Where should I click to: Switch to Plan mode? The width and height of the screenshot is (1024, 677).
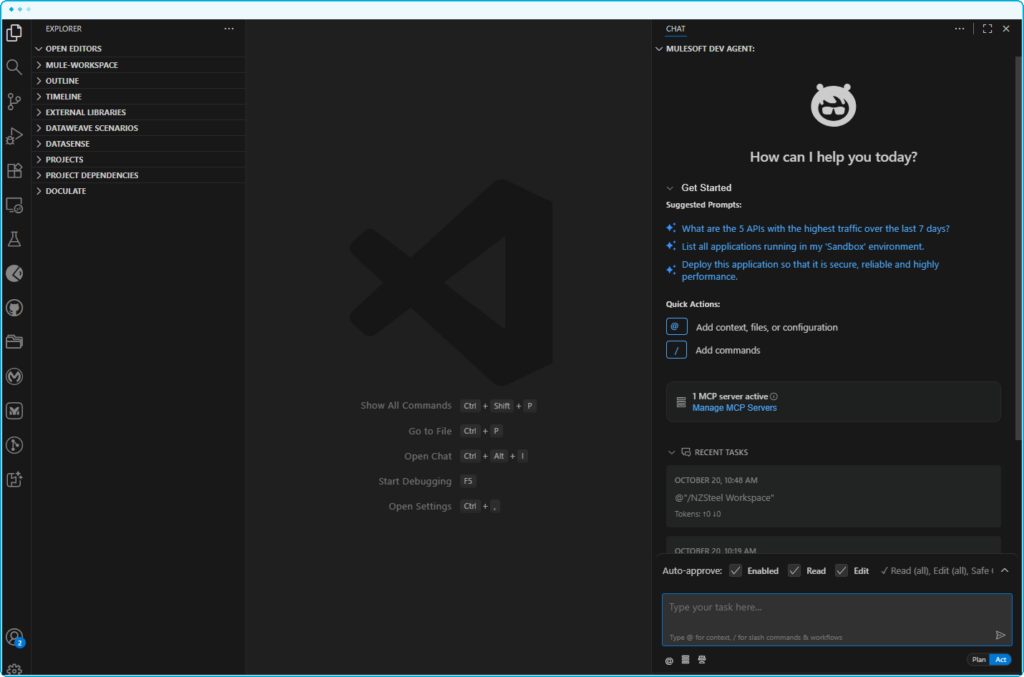click(978, 660)
